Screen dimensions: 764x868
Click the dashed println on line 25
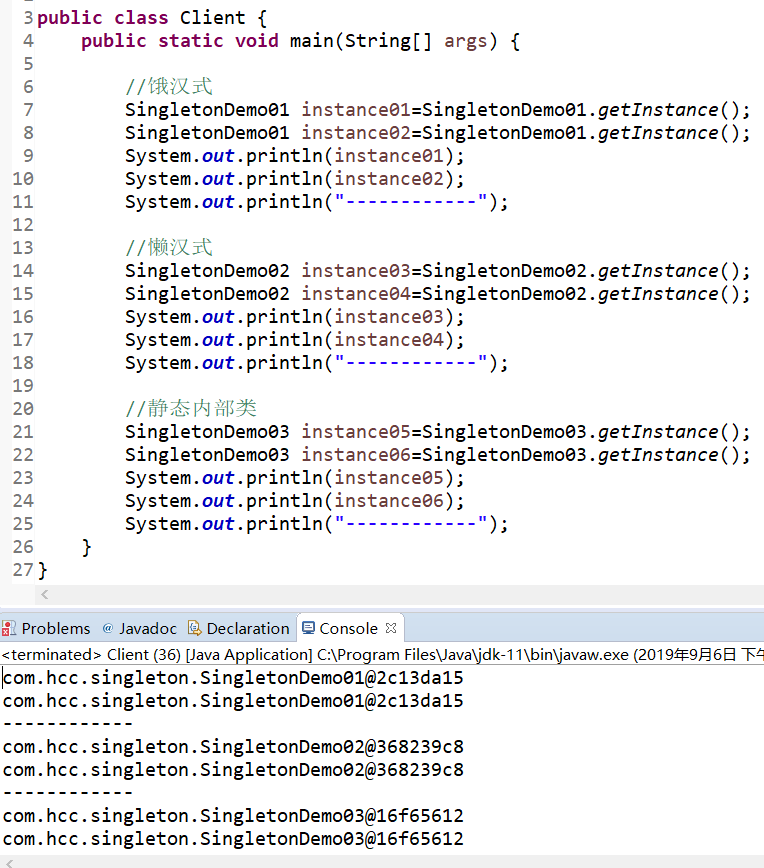click(x=316, y=524)
